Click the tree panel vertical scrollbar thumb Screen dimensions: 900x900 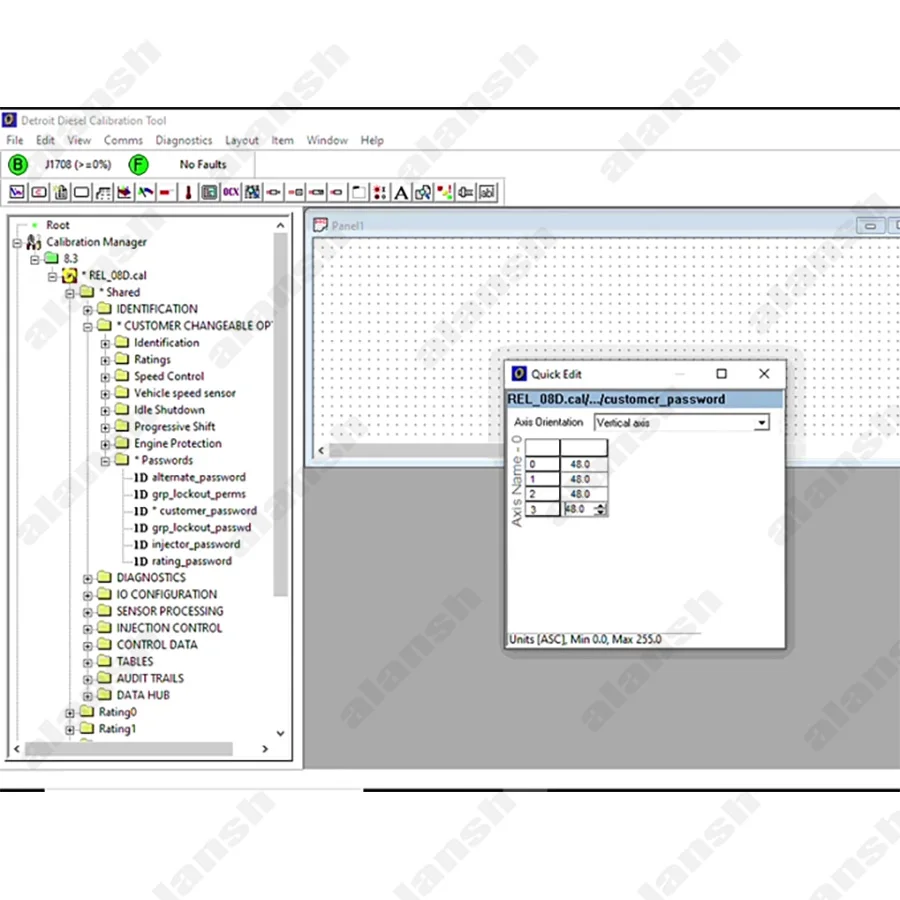[280, 414]
